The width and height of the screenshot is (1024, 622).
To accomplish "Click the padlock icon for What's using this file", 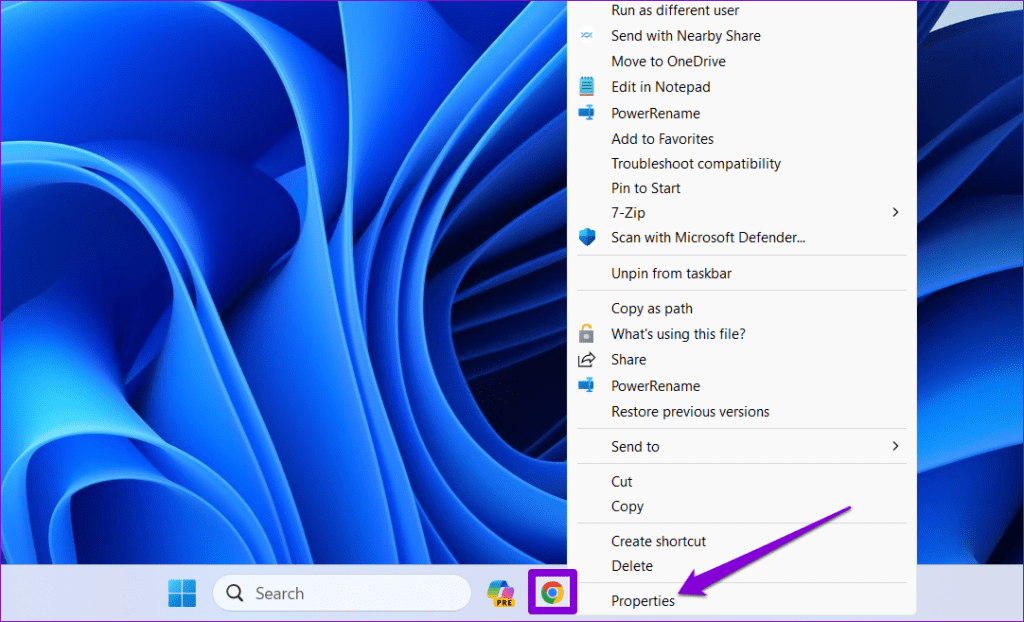I will [587, 334].
